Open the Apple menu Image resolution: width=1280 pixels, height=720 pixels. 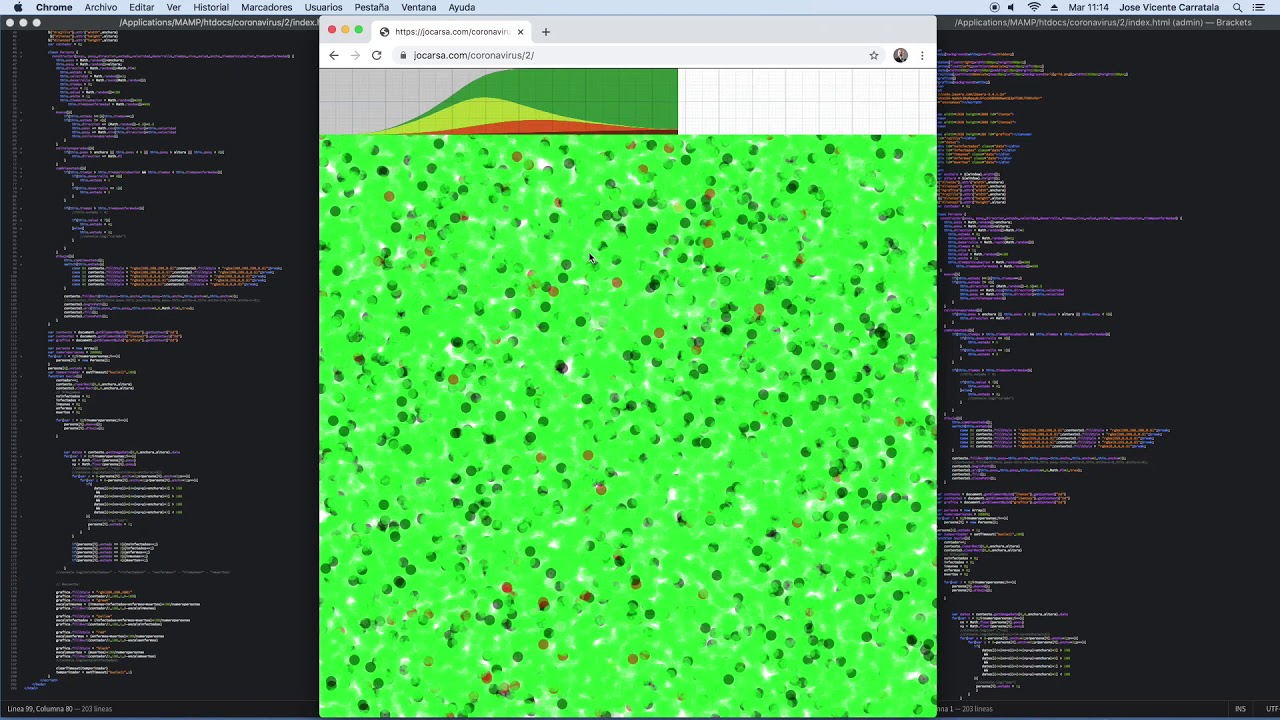[18, 7]
